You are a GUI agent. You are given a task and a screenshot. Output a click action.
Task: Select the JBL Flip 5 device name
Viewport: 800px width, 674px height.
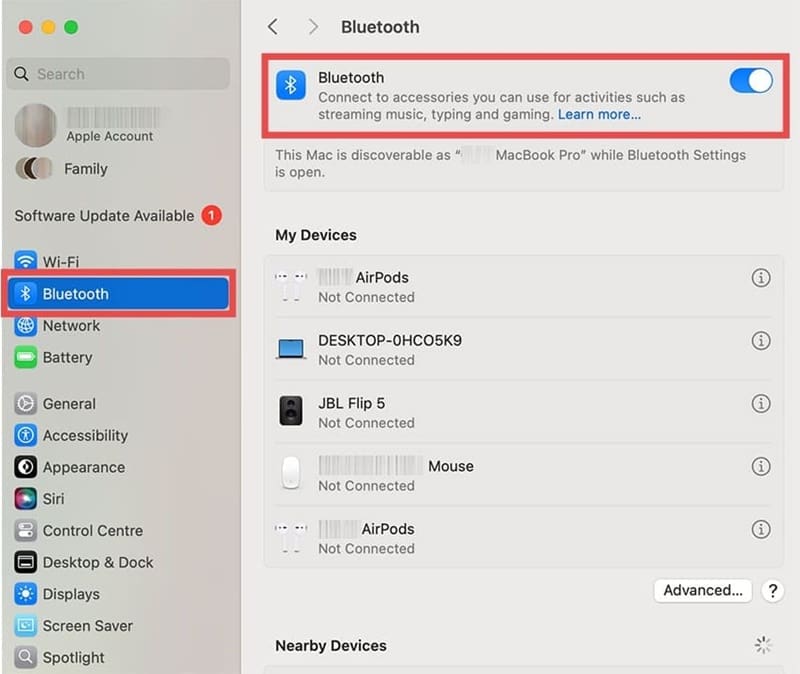(352, 404)
